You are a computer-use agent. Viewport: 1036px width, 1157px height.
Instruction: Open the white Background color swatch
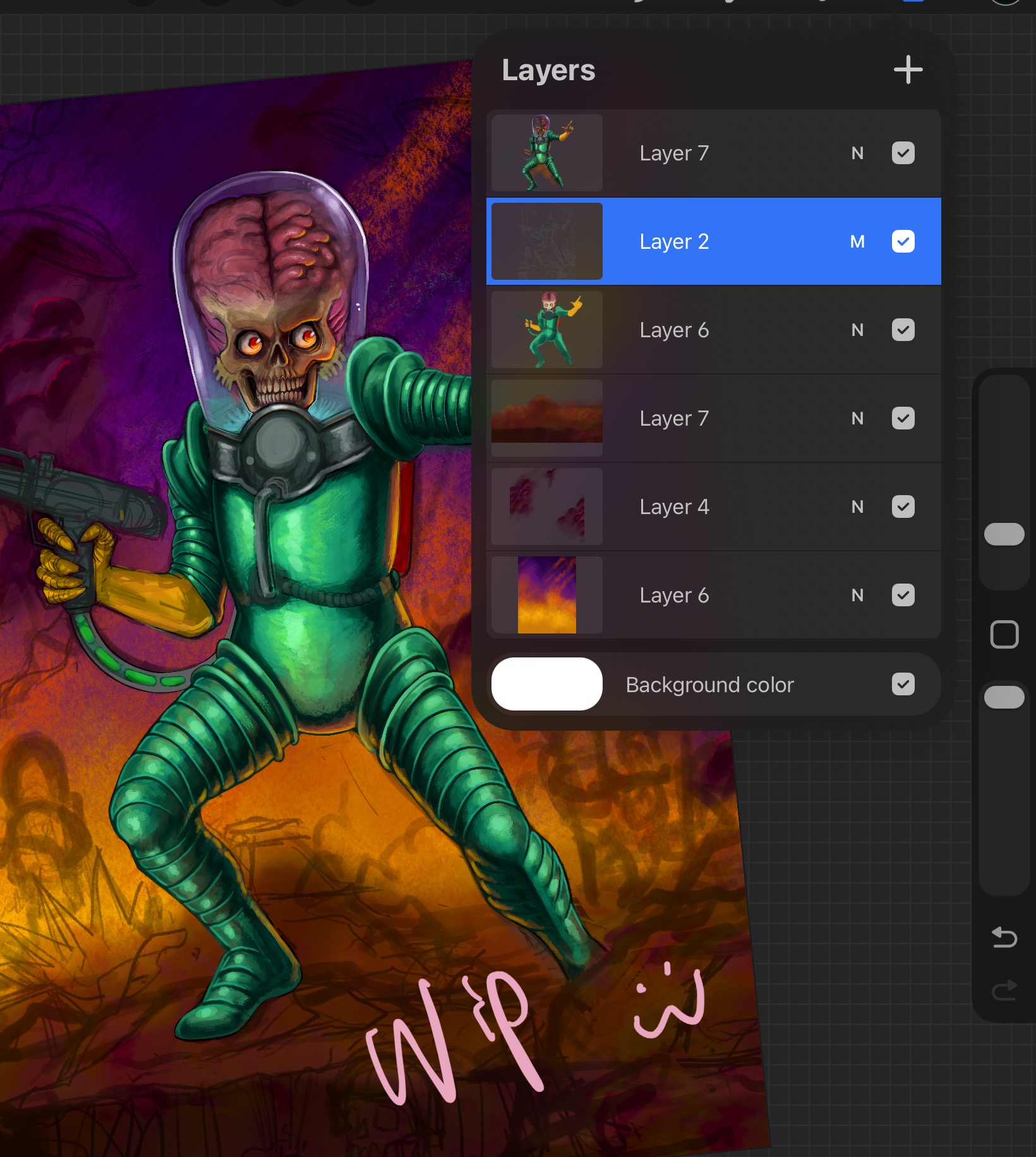547,684
